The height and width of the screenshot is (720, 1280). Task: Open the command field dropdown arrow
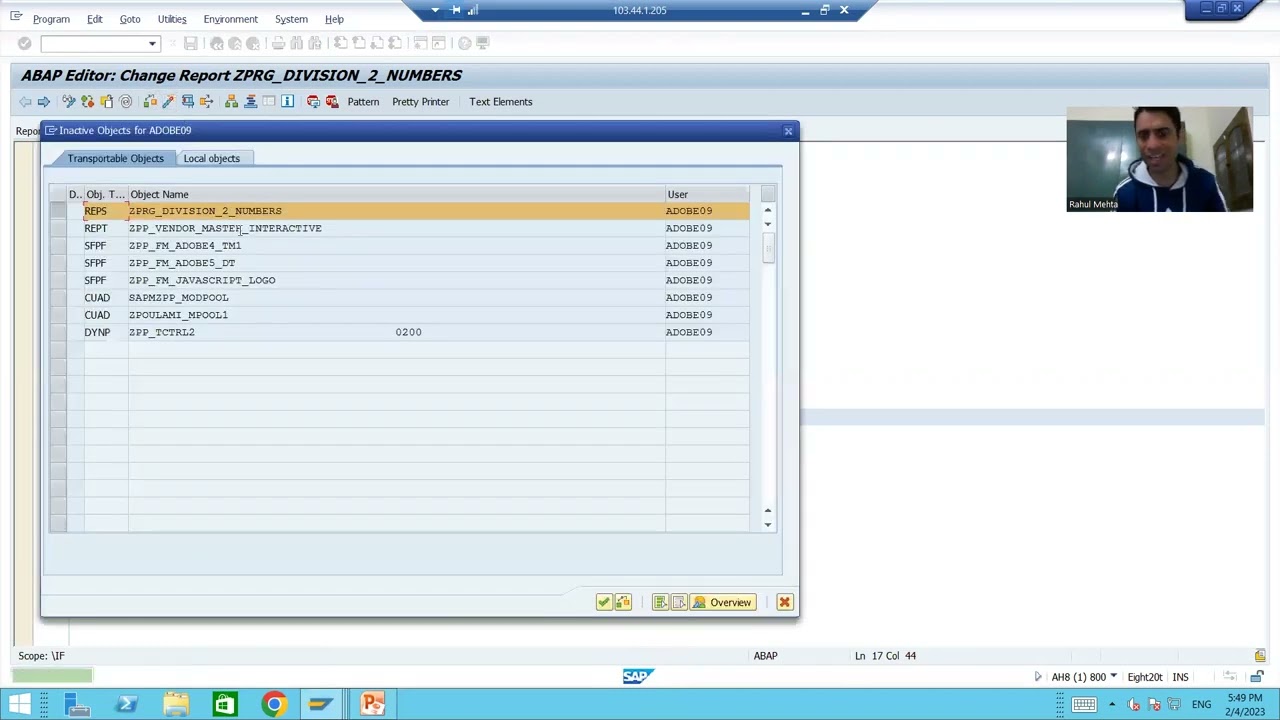click(x=152, y=44)
